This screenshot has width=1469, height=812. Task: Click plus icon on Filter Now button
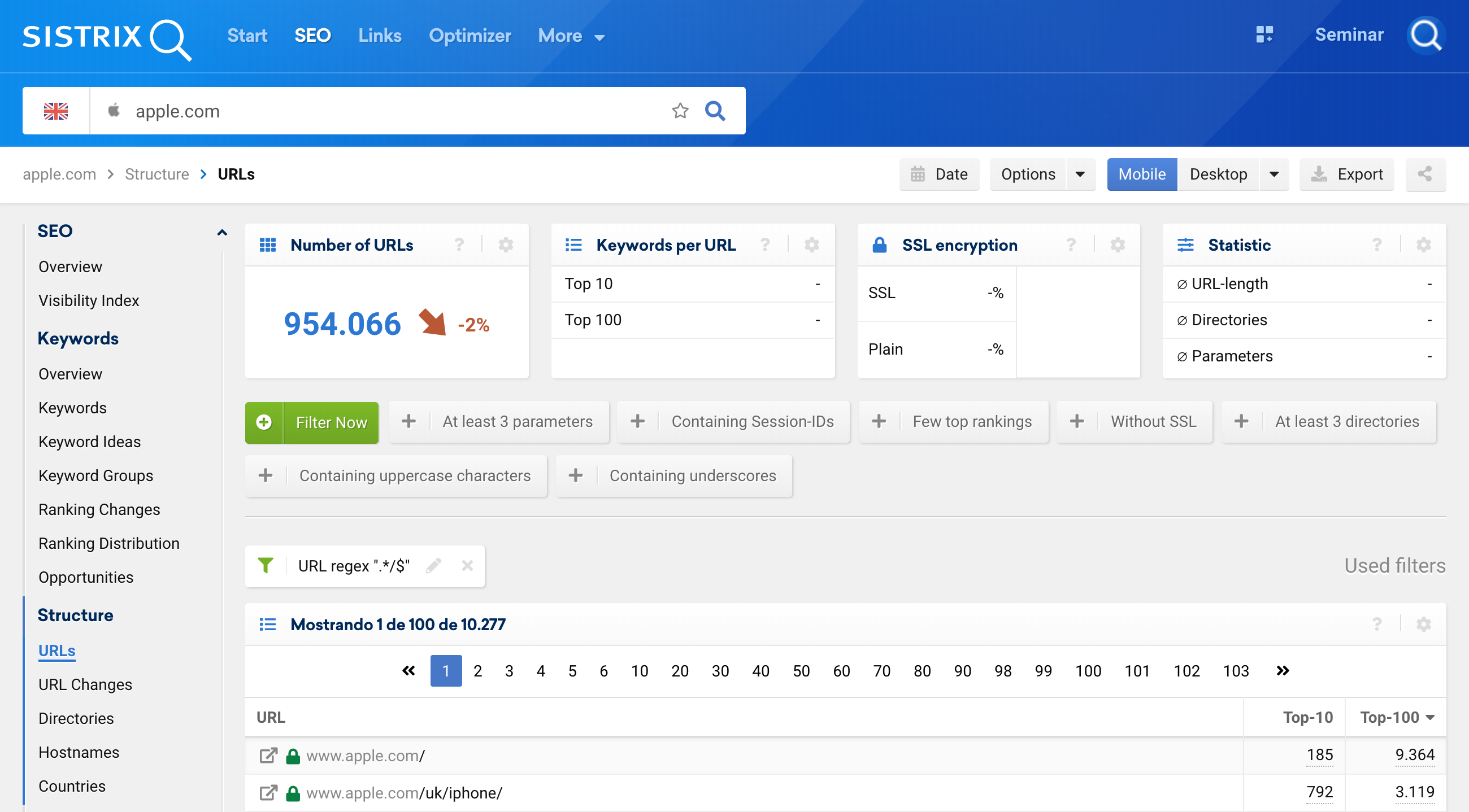click(x=263, y=422)
